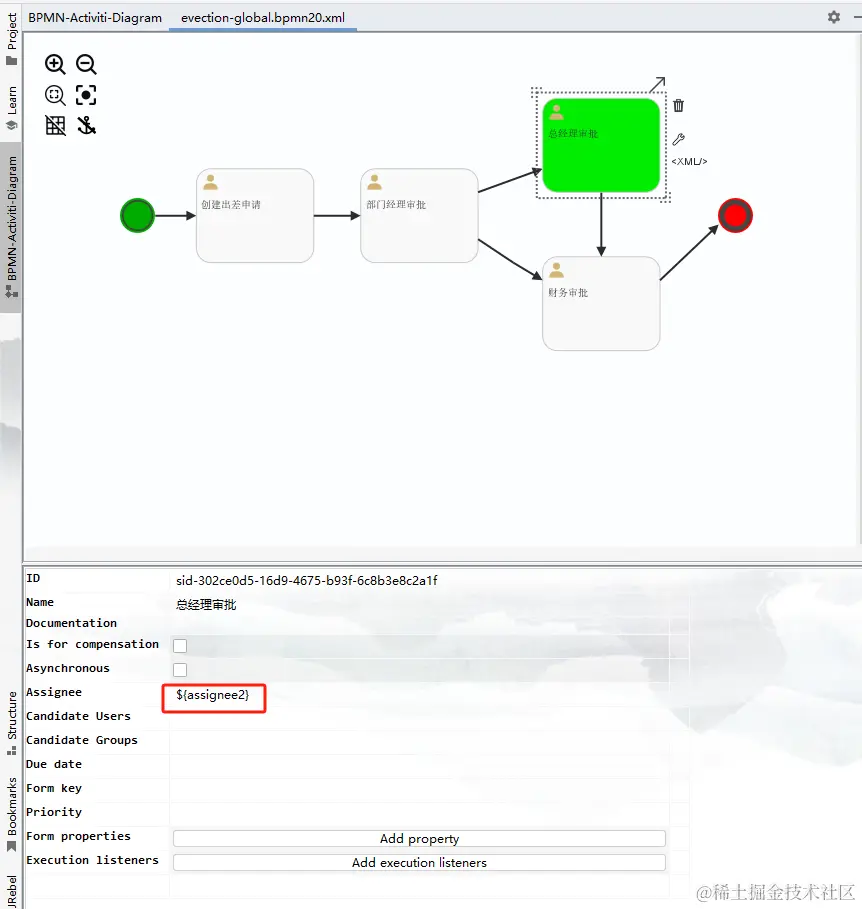Open the JRebel tool window
Image resolution: width=862 pixels, height=909 pixels.
[x=12, y=892]
